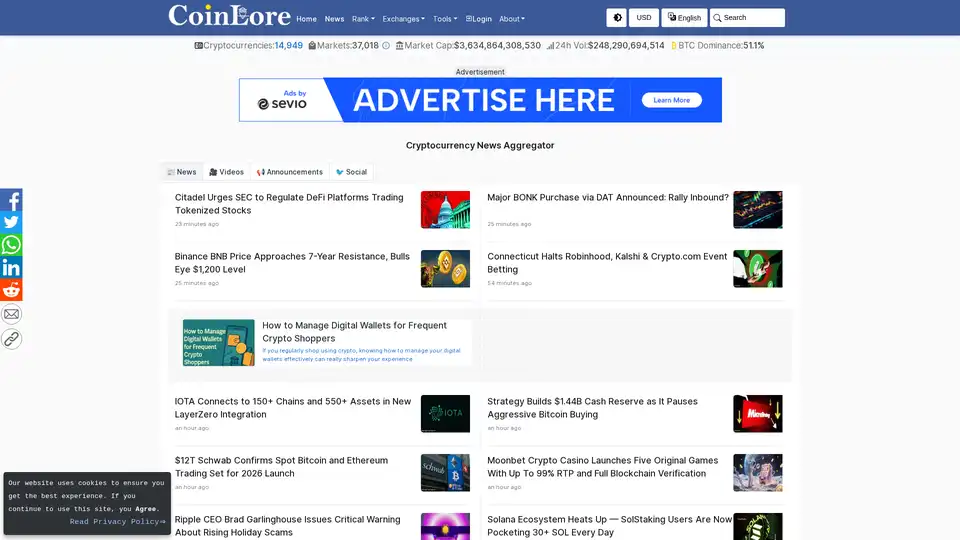Viewport: 960px width, 540px height.
Task: Click Capitol building article thumbnail
Action: point(445,209)
